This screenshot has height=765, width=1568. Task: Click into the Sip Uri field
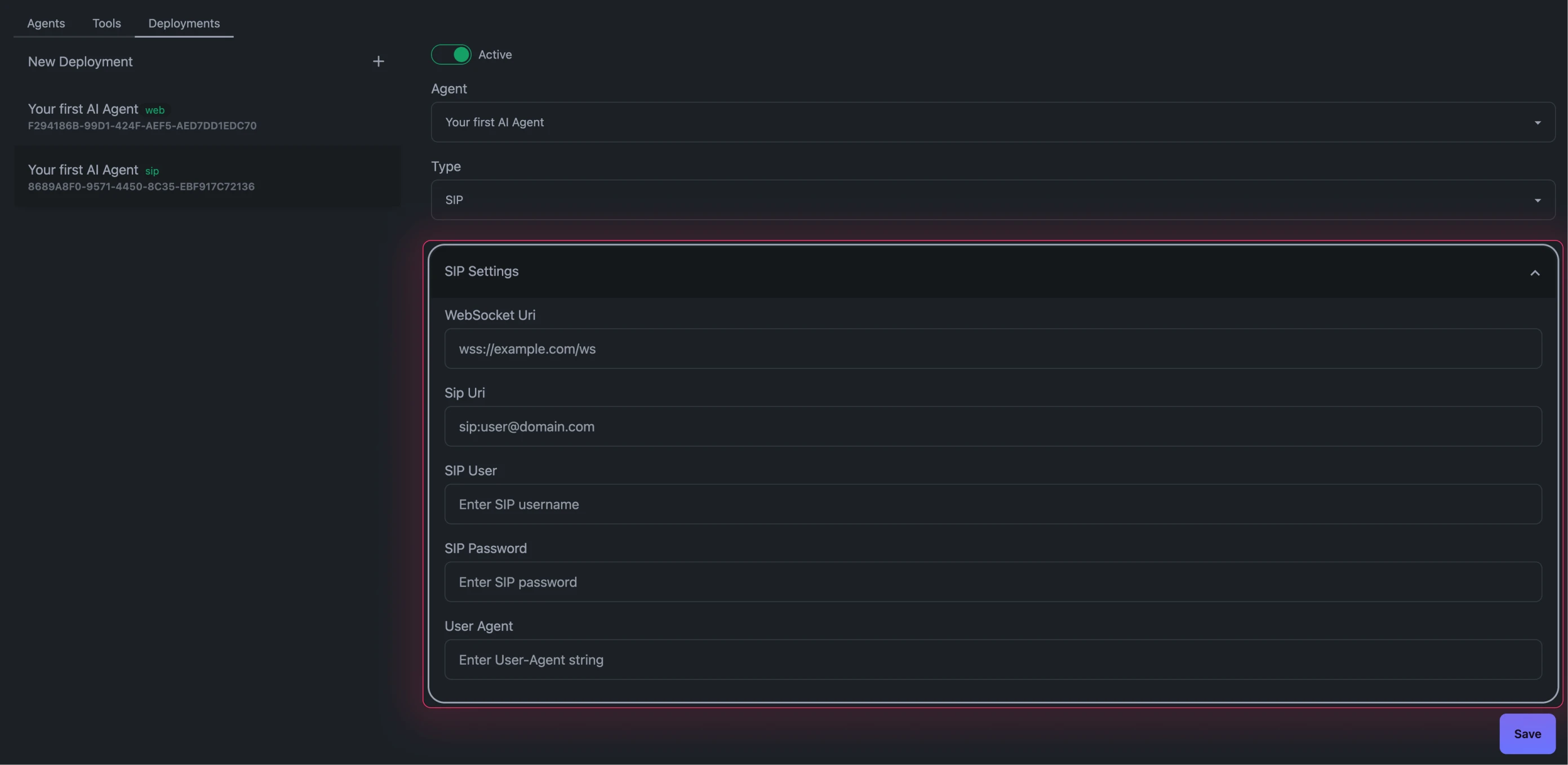point(992,426)
